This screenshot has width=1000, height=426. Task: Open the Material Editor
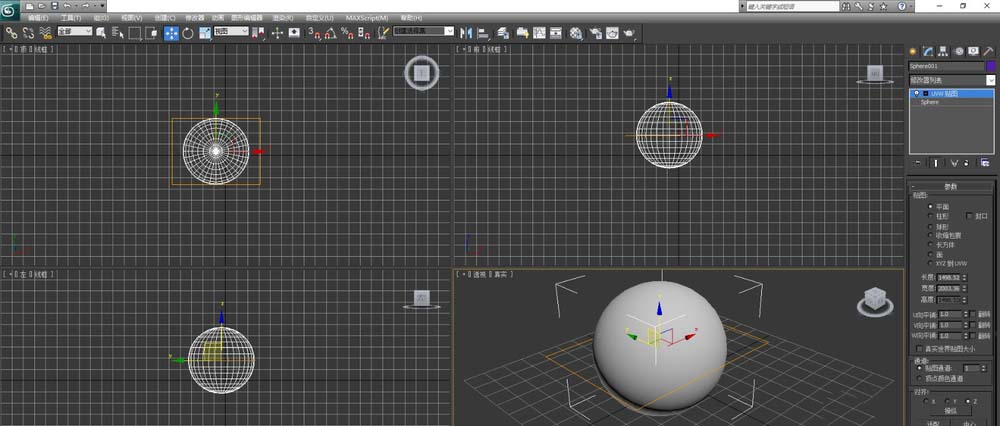click(576, 33)
